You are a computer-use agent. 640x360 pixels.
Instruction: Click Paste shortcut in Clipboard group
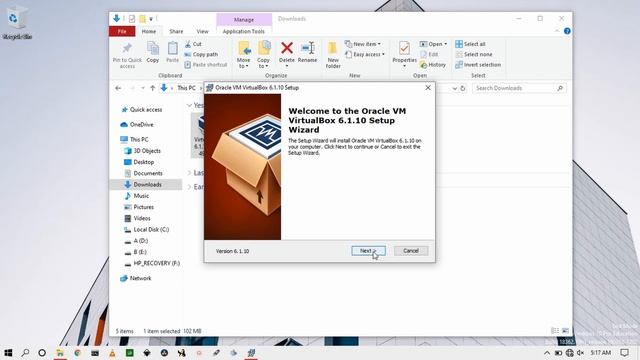[206, 65]
